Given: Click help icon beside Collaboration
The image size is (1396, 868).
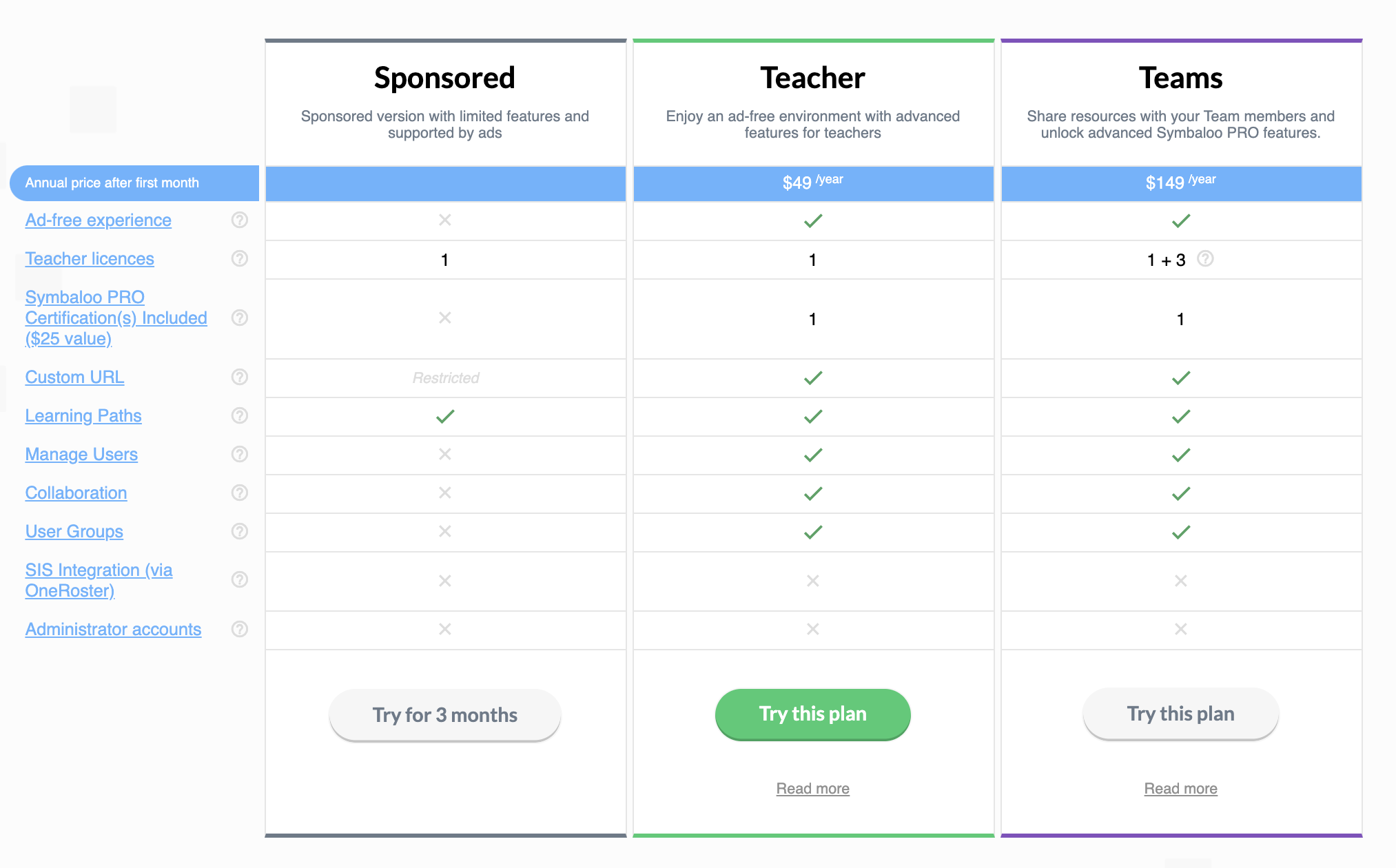Looking at the screenshot, I should point(240,493).
